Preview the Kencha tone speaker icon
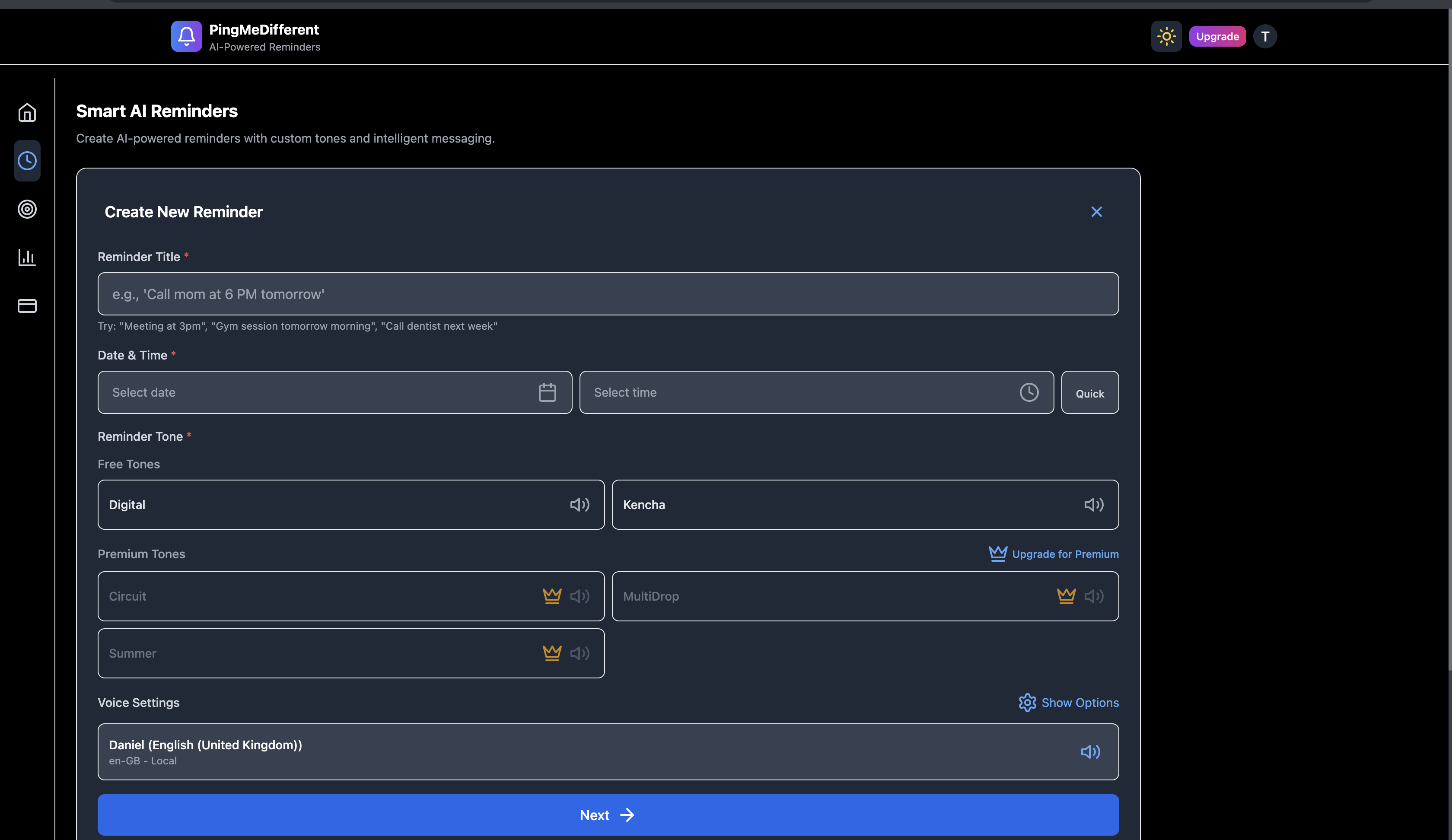 (1094, 505)
